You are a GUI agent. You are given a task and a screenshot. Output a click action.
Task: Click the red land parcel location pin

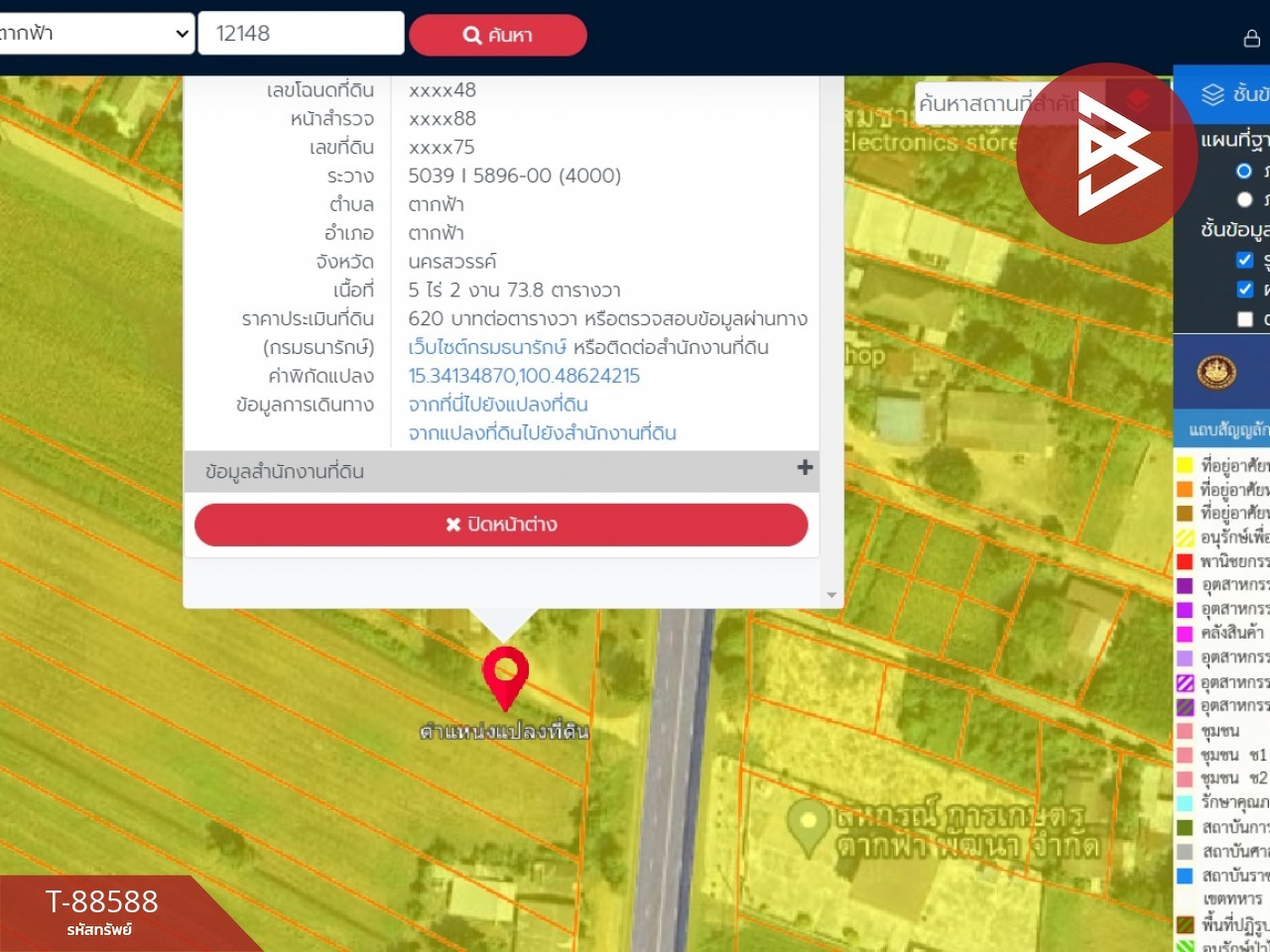(x=505, y=678)
